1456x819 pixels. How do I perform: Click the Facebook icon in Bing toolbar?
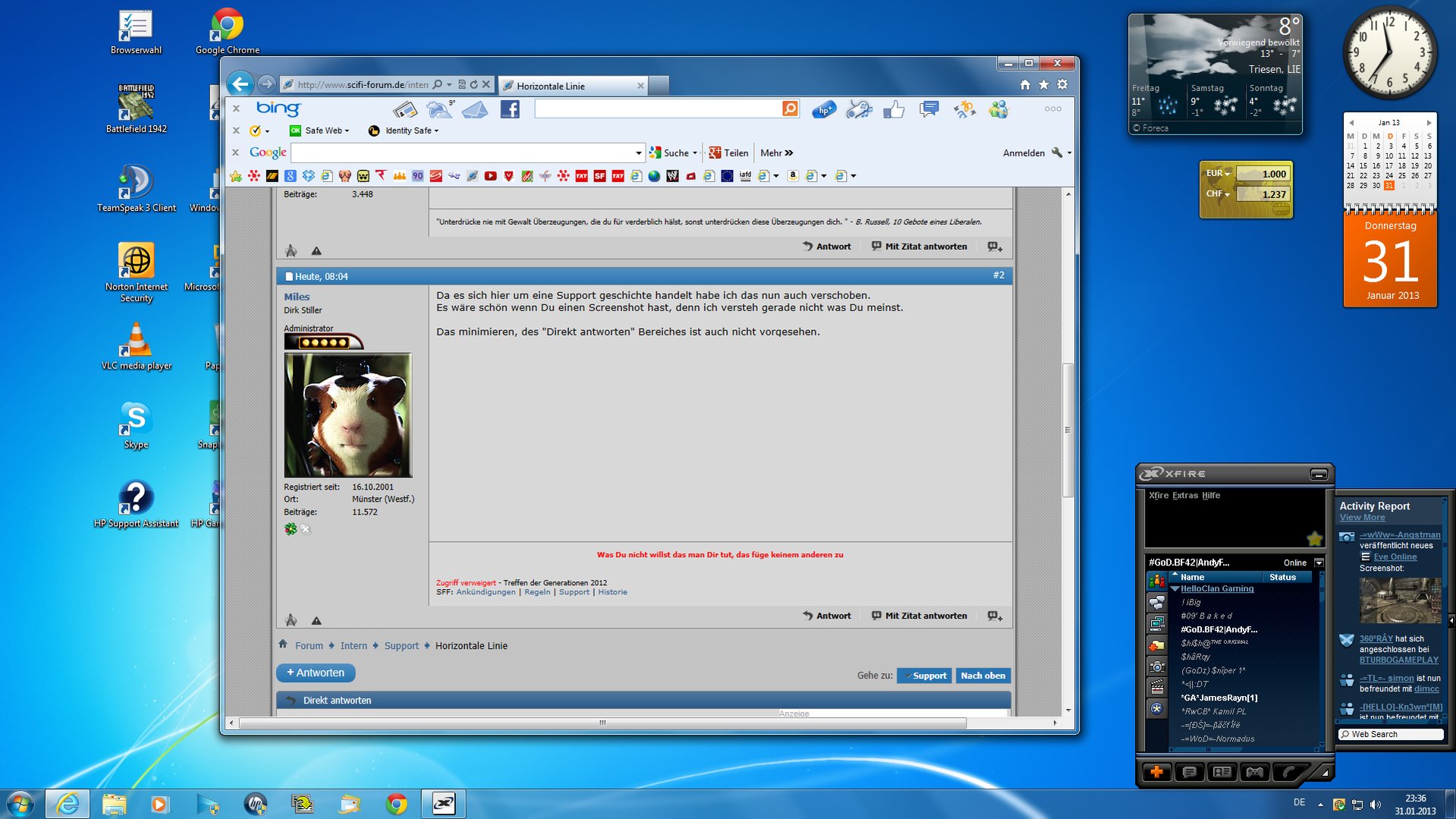[510, 109]
